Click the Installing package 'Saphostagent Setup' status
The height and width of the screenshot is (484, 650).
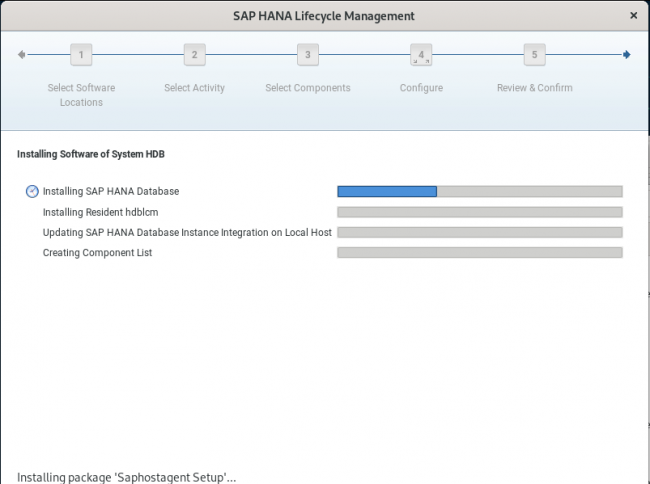point(126,477)
